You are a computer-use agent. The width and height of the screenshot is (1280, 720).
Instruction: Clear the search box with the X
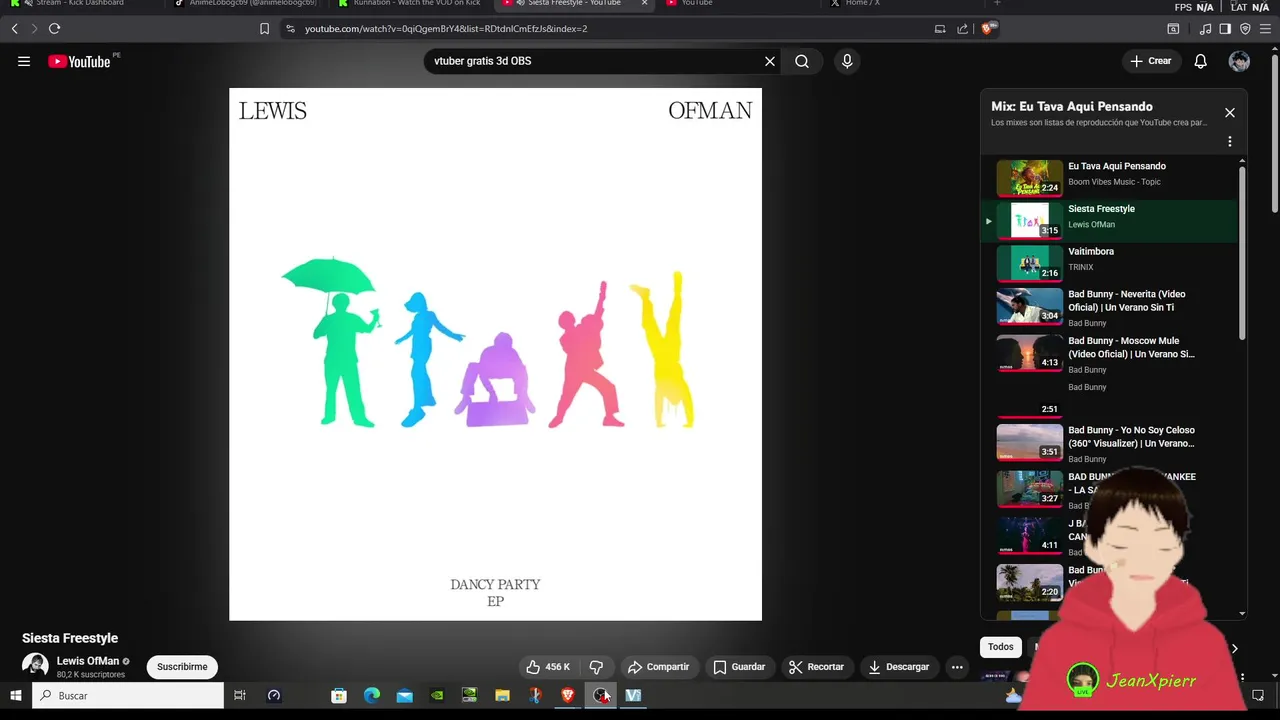[770, 61]
